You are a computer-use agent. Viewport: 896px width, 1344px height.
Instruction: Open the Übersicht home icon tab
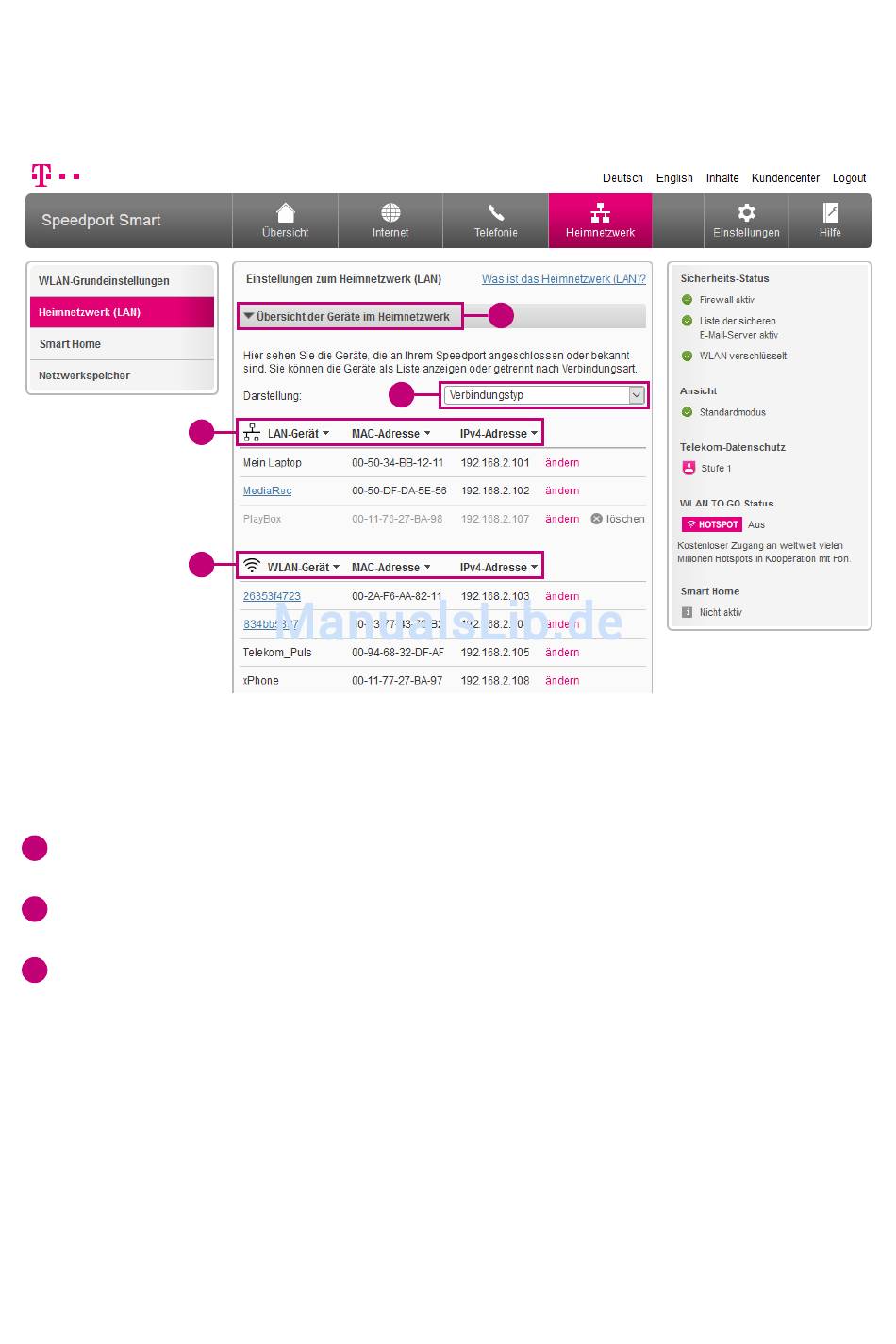tap(285, 221)
